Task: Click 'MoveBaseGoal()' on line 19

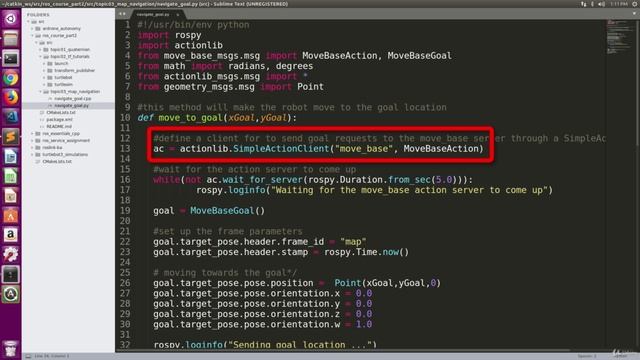Action: (x=227, y=211)
